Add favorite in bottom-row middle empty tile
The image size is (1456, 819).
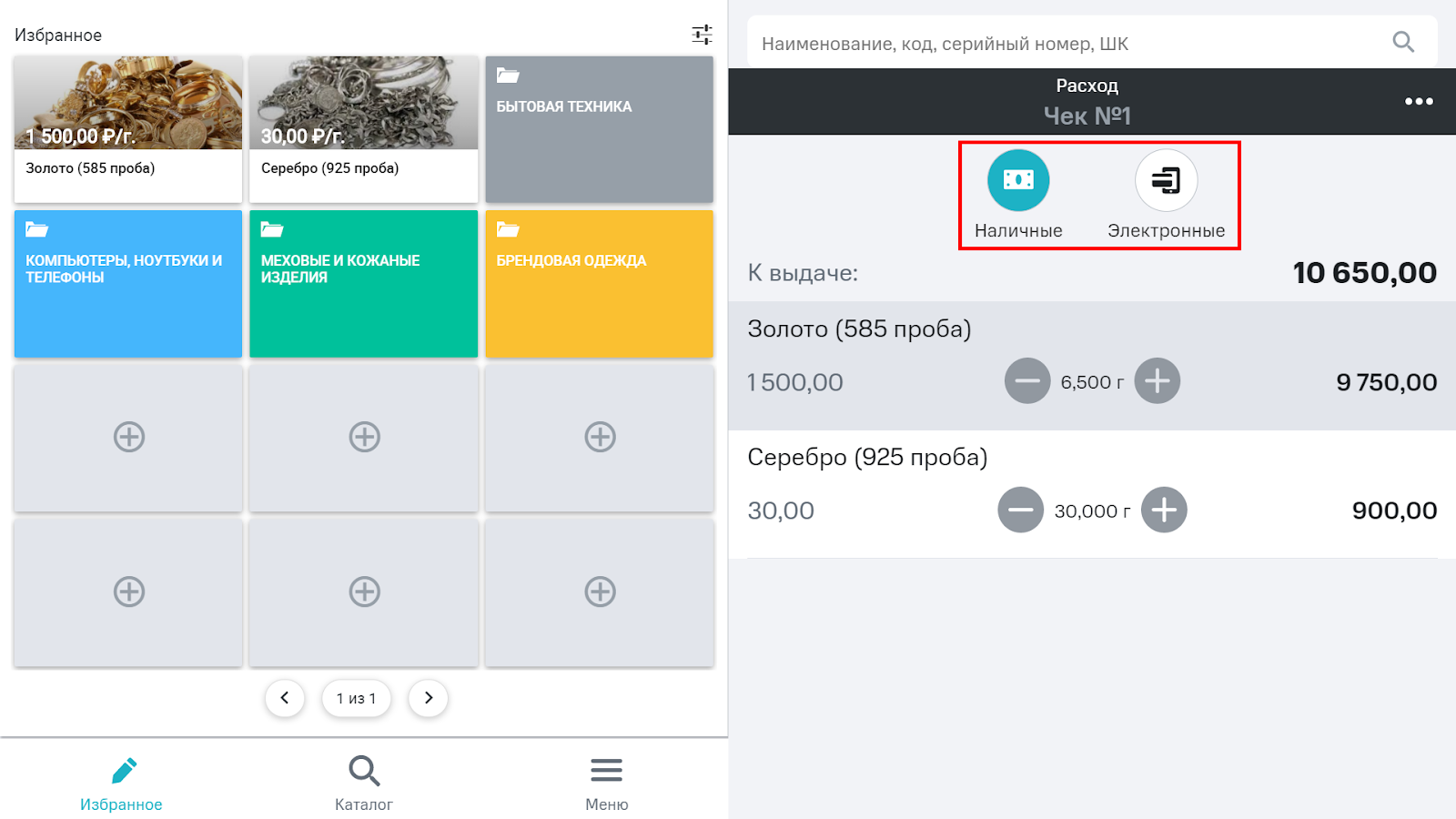coord(364,591)
